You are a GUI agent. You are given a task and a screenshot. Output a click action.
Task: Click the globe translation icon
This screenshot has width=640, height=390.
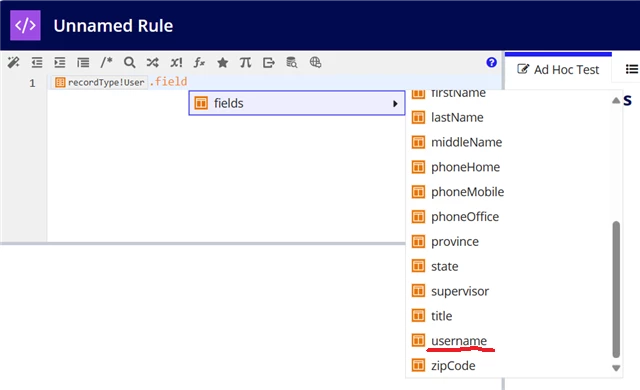coord(315,62)
